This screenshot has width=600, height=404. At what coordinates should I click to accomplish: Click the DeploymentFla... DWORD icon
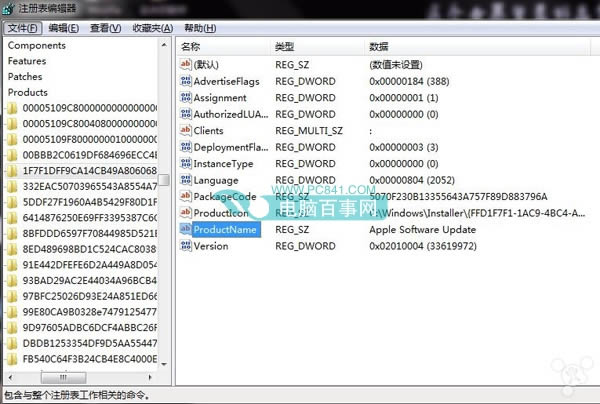186,147
